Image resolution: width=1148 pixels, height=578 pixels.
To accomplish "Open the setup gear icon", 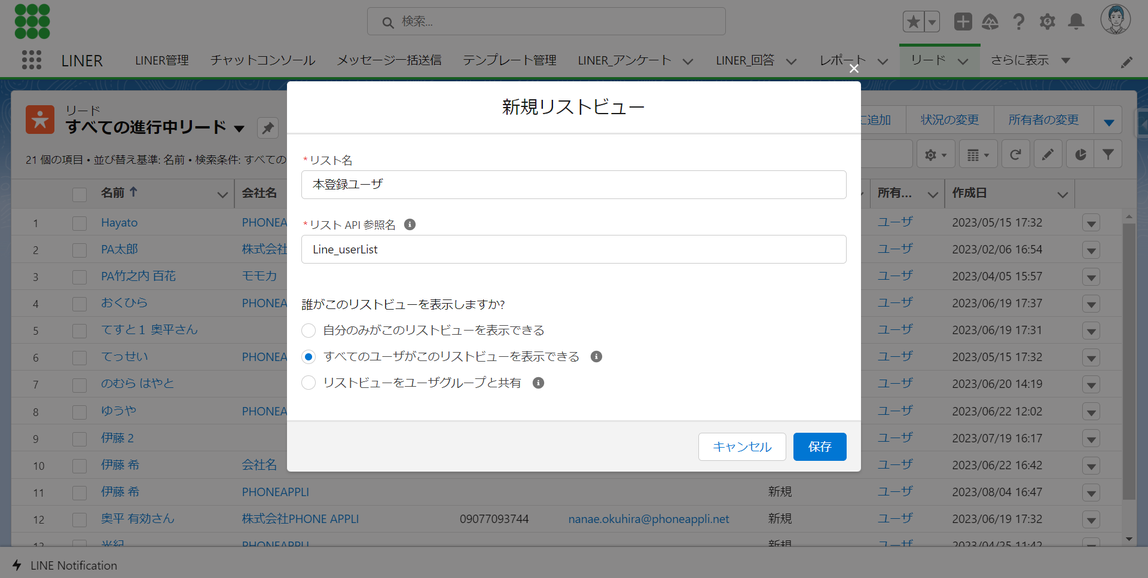I will tap(1048, 22).
